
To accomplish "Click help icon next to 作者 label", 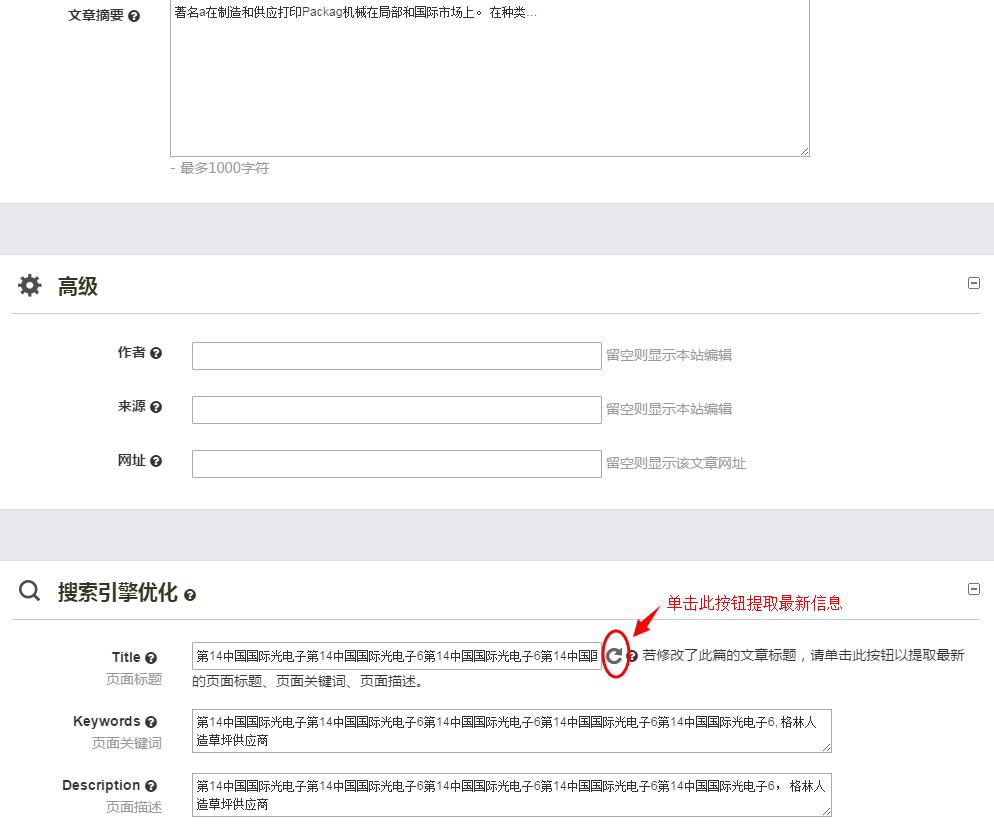I will click(156, 353).
